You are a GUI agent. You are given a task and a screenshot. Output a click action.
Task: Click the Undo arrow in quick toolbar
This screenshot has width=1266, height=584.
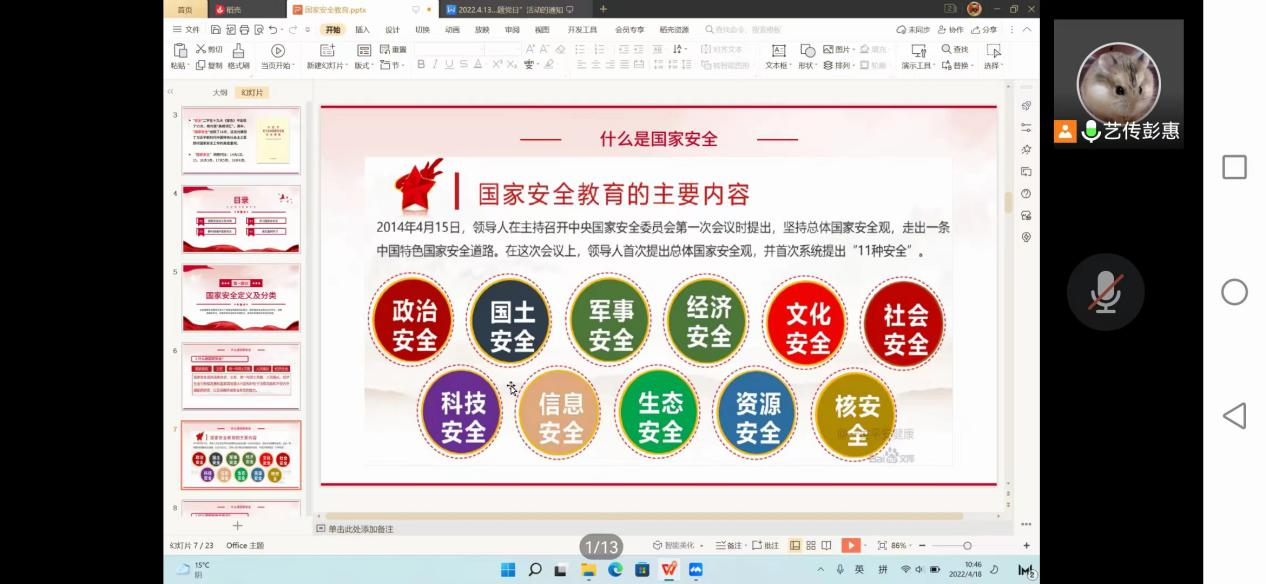pos(273,30)
